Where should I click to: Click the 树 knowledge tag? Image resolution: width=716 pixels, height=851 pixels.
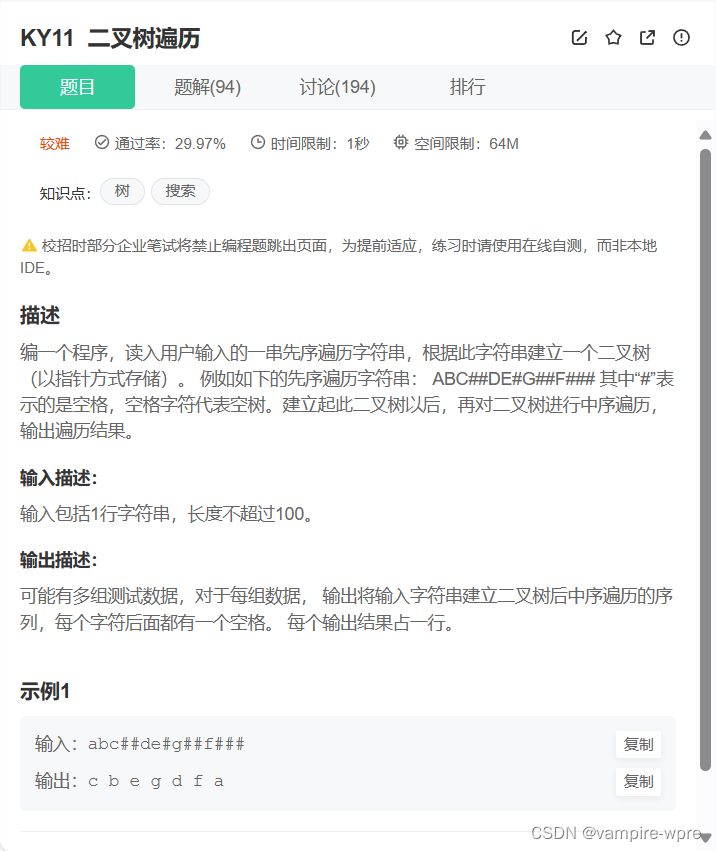122,191
